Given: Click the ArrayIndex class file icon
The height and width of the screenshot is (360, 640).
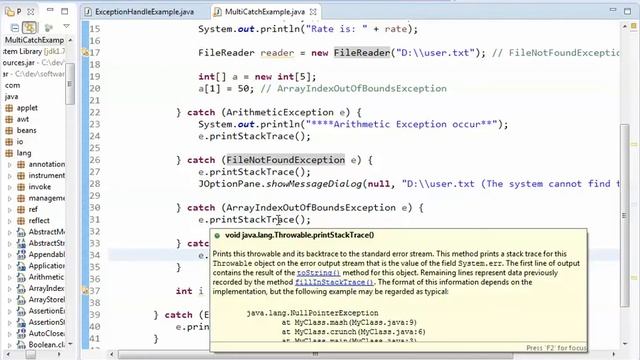Looking at the screenshot, I should click(21, 289).
